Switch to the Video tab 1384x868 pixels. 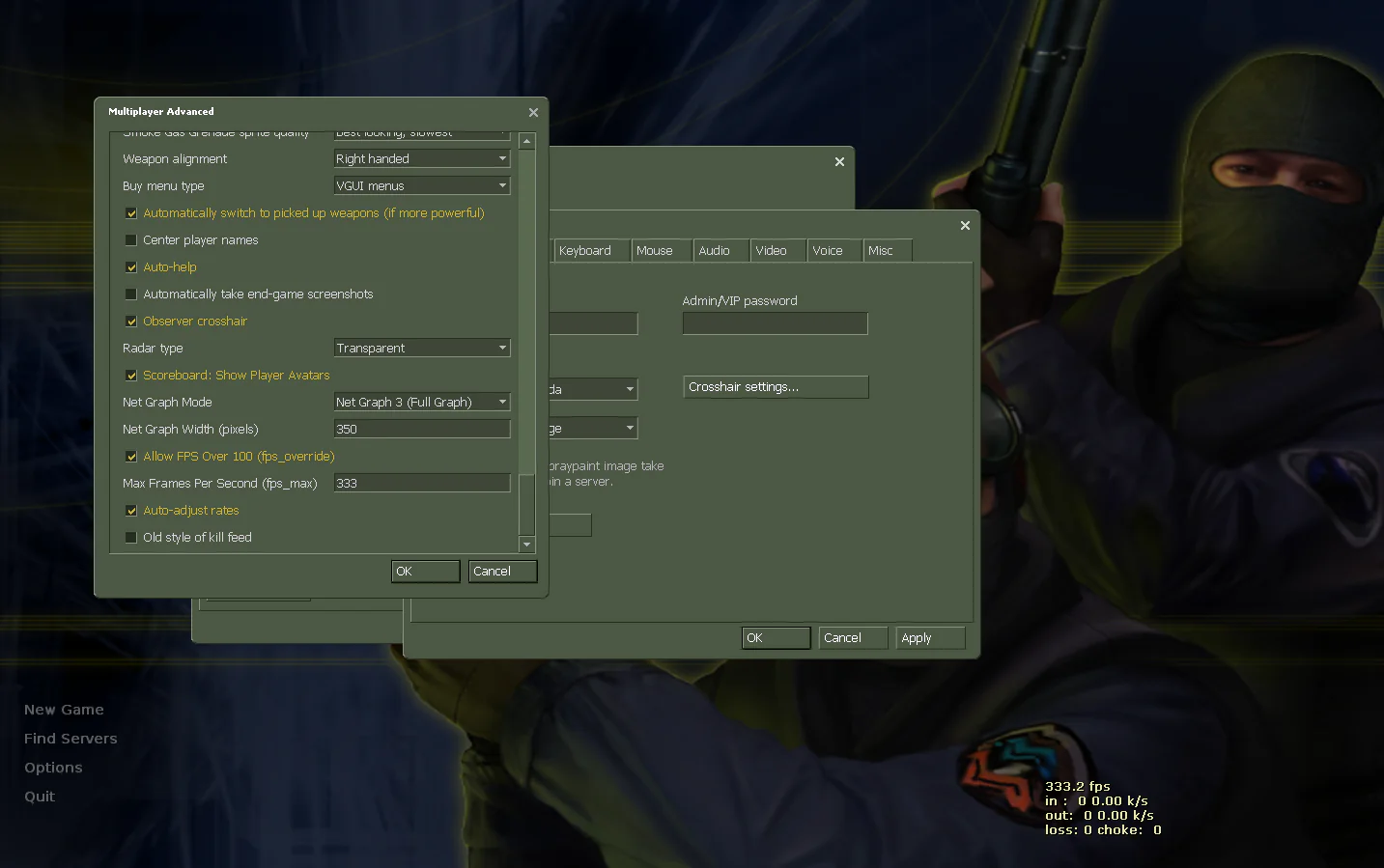pyautogui.click(x=777, y=251)
